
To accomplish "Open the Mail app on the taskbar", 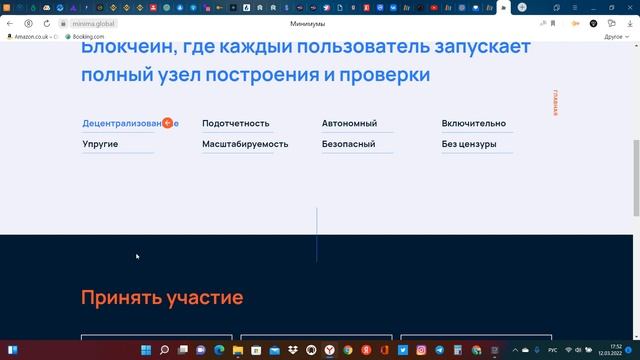I will tap(274, 350).
